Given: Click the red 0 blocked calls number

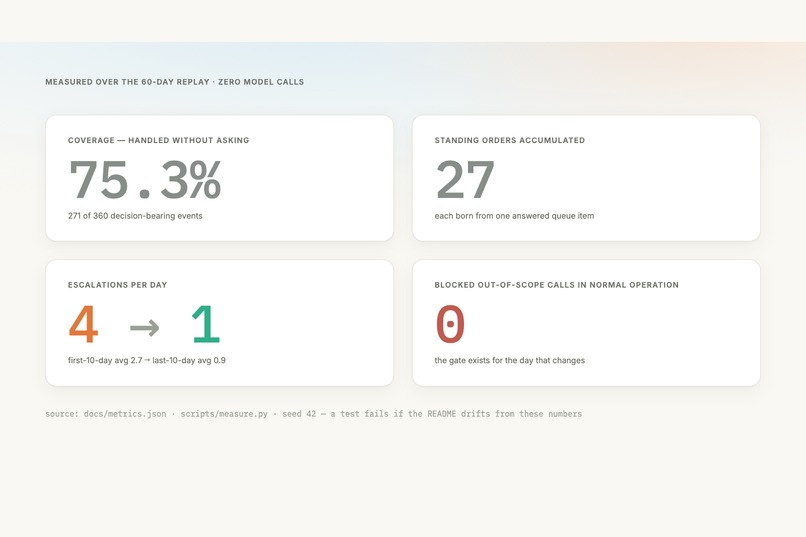Looking at the screenshot, I should tap(450, 324).
